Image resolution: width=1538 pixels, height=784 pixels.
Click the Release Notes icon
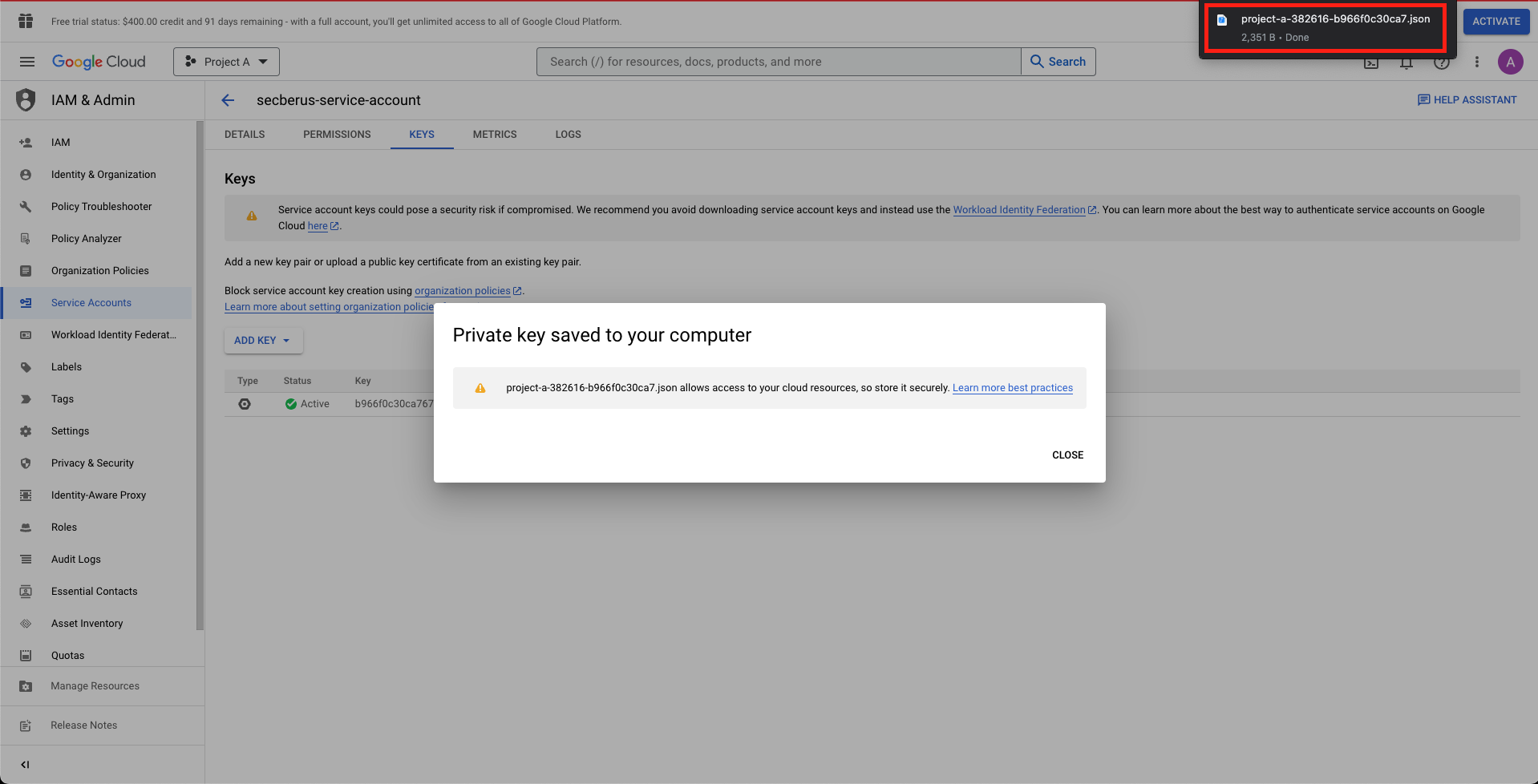26,725
